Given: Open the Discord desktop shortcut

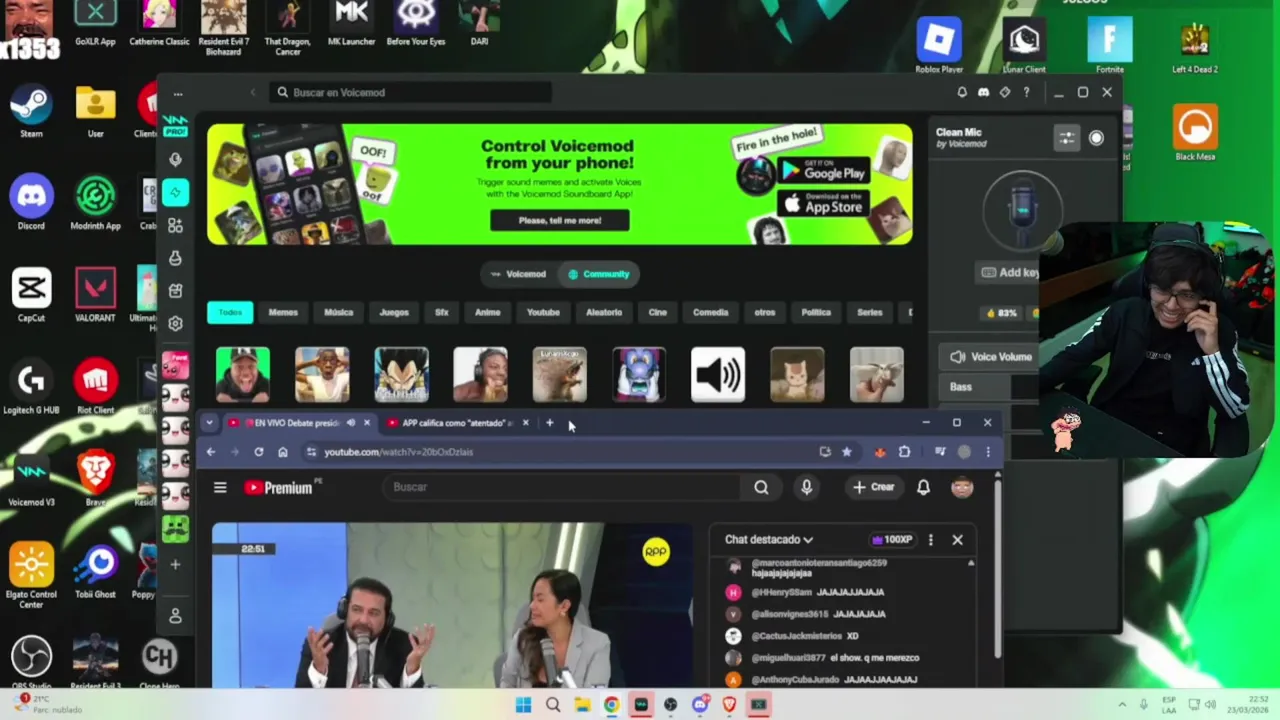Looking at the screenshot, I should [31, 202].
